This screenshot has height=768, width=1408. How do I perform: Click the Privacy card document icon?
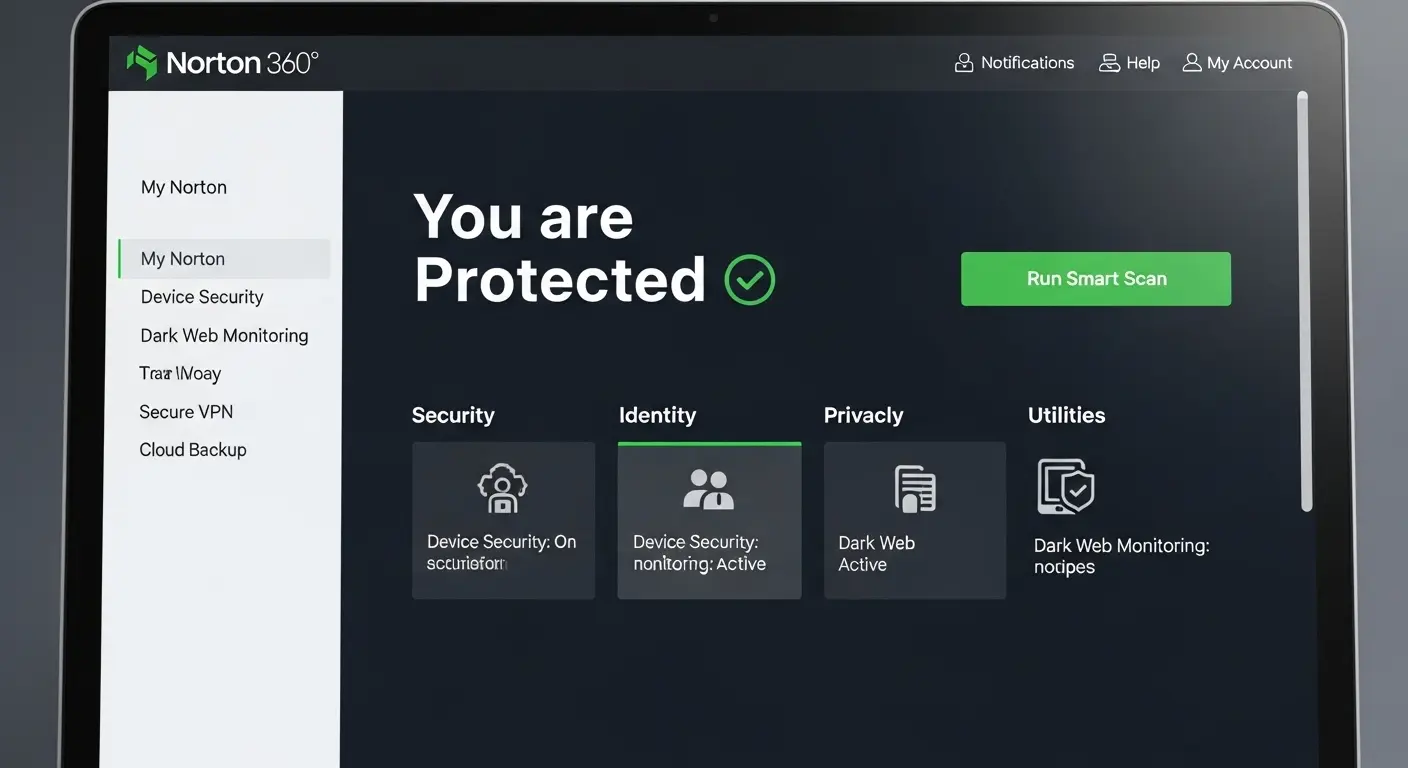point(914,489)
